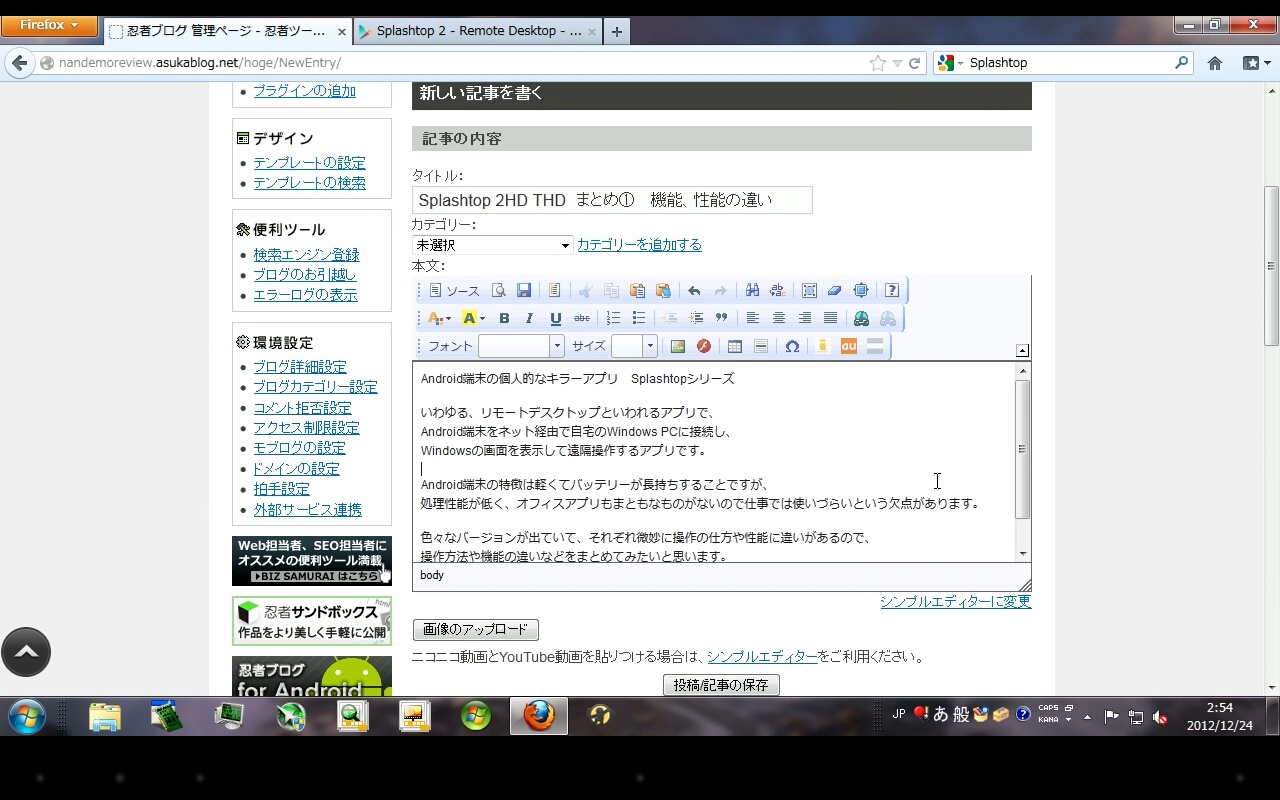The height and width of the screenshot is (800, 1280).
Task: Open the Windows Start button
Action: (27, 716)
